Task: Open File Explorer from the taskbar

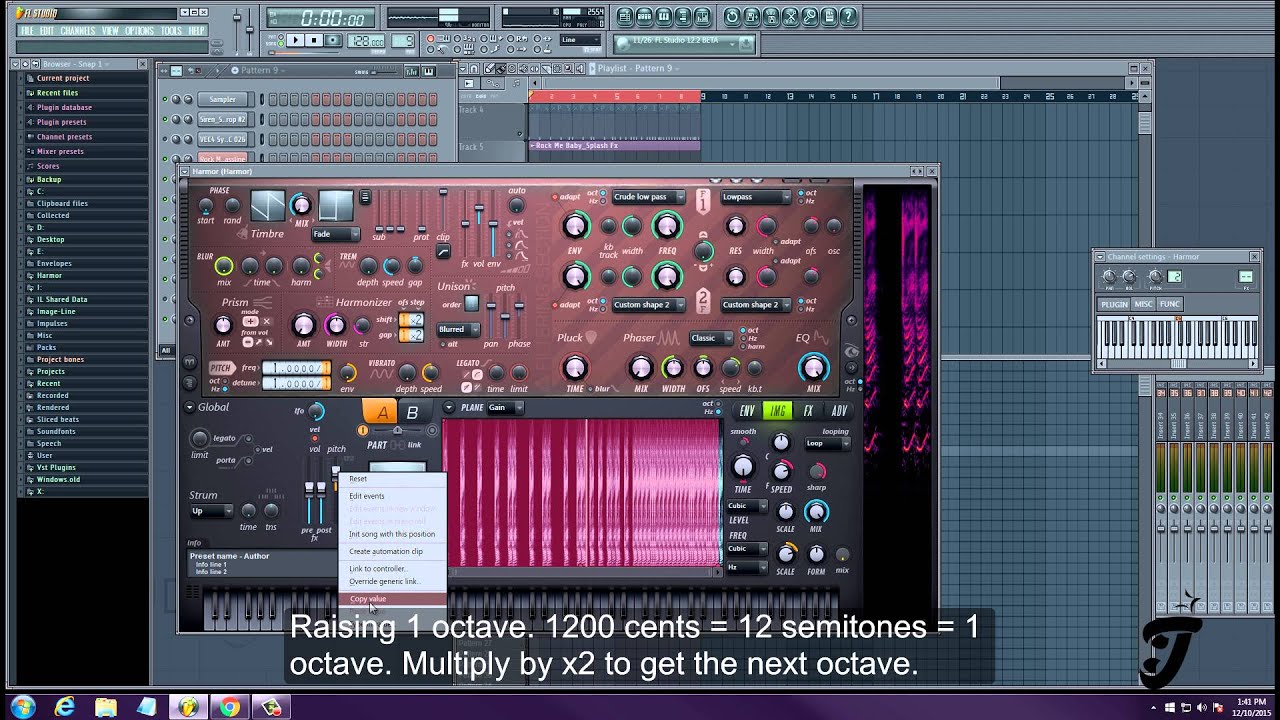Action: [106, 707]
